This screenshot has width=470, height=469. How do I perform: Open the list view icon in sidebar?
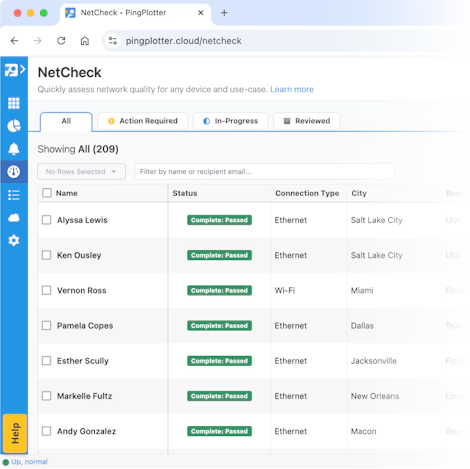pos(14,195)
